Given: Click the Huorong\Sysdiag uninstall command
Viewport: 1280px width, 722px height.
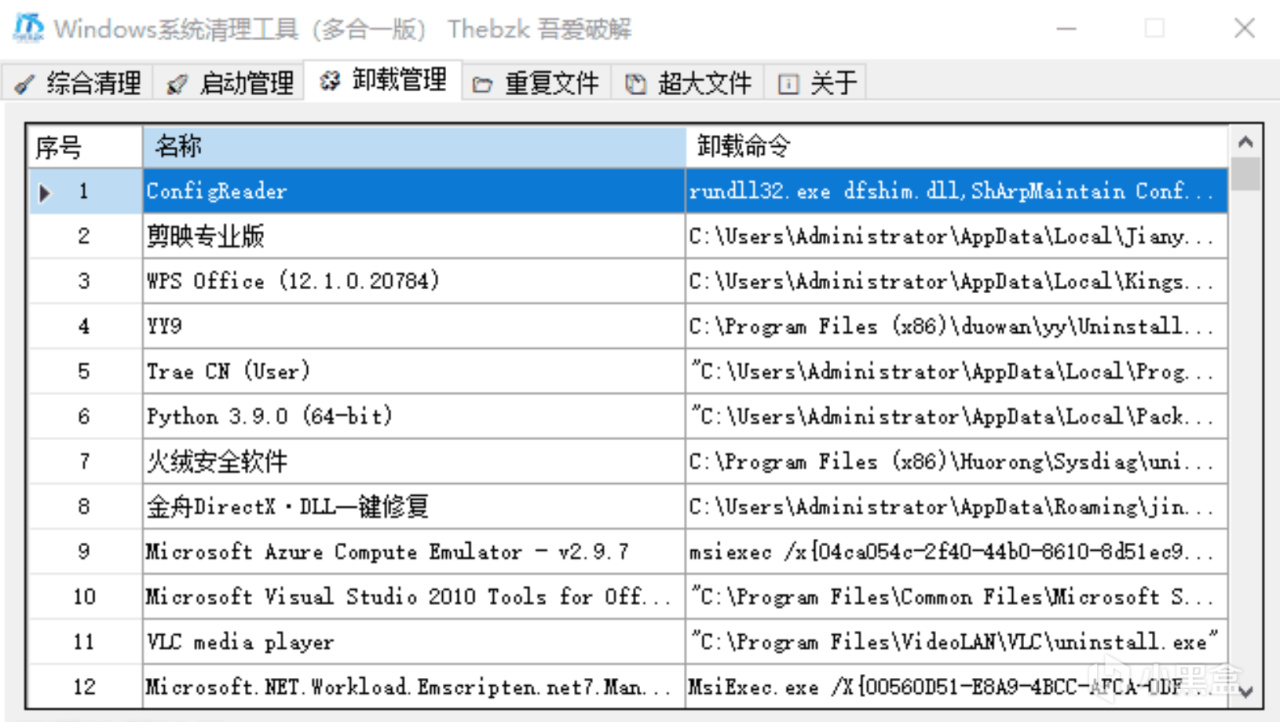Looking at the screenshot, I should 957,461.
